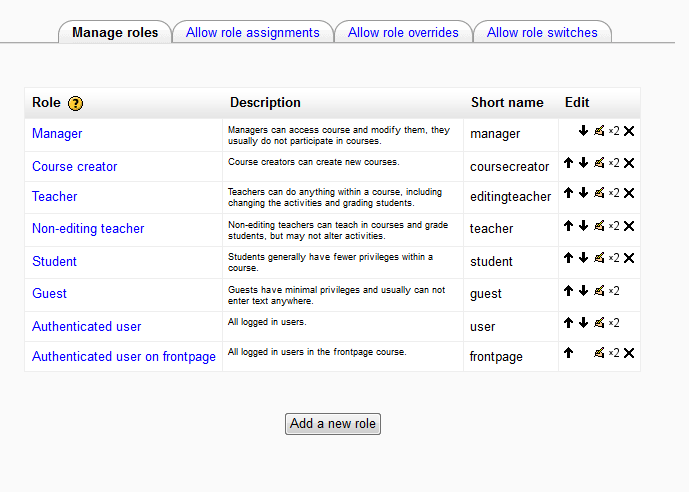Duplicate the Guest role
This screenshot has width=689, height=492.
[614, 291]
